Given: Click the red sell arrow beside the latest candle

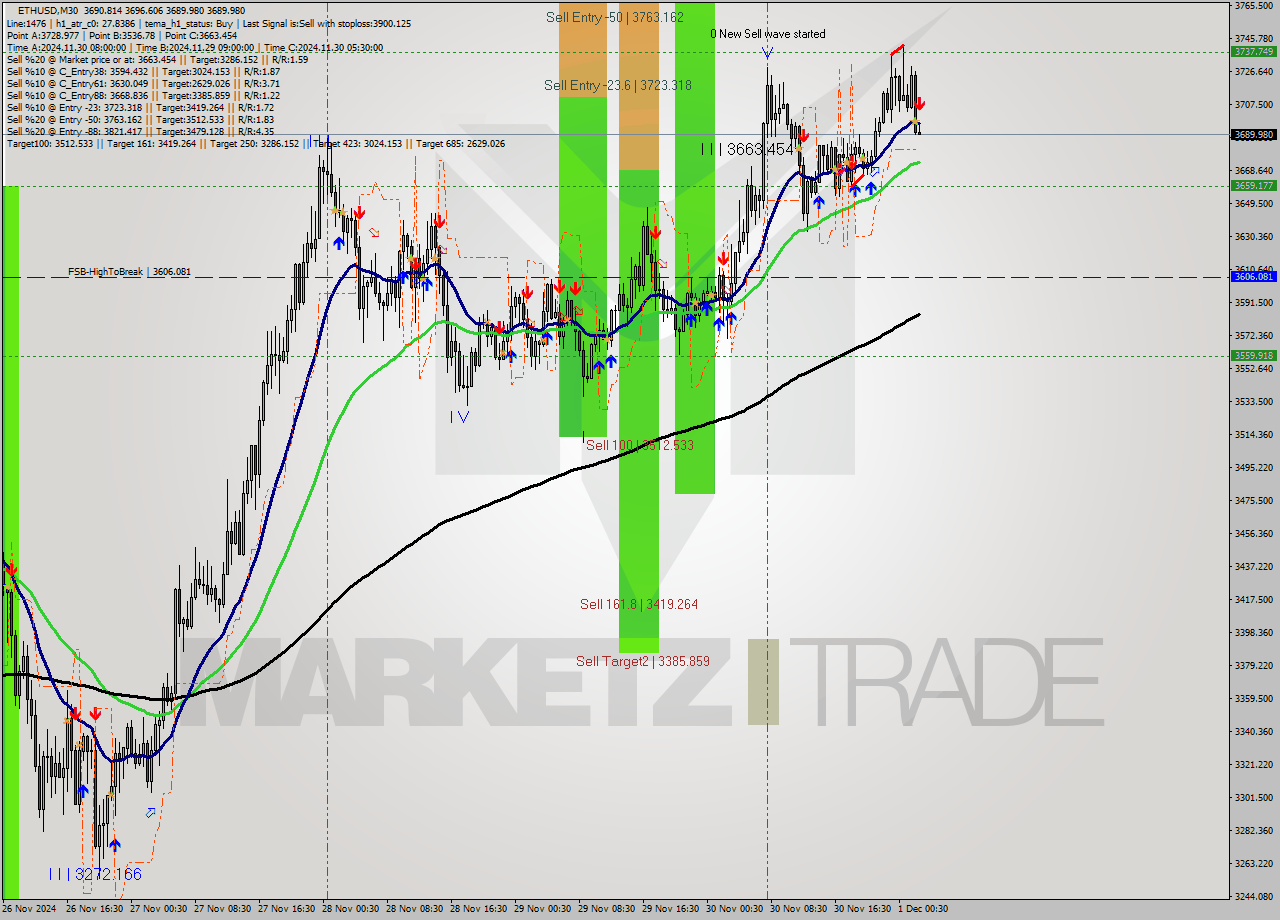Looking at the screenshot, I should point(920,104).
